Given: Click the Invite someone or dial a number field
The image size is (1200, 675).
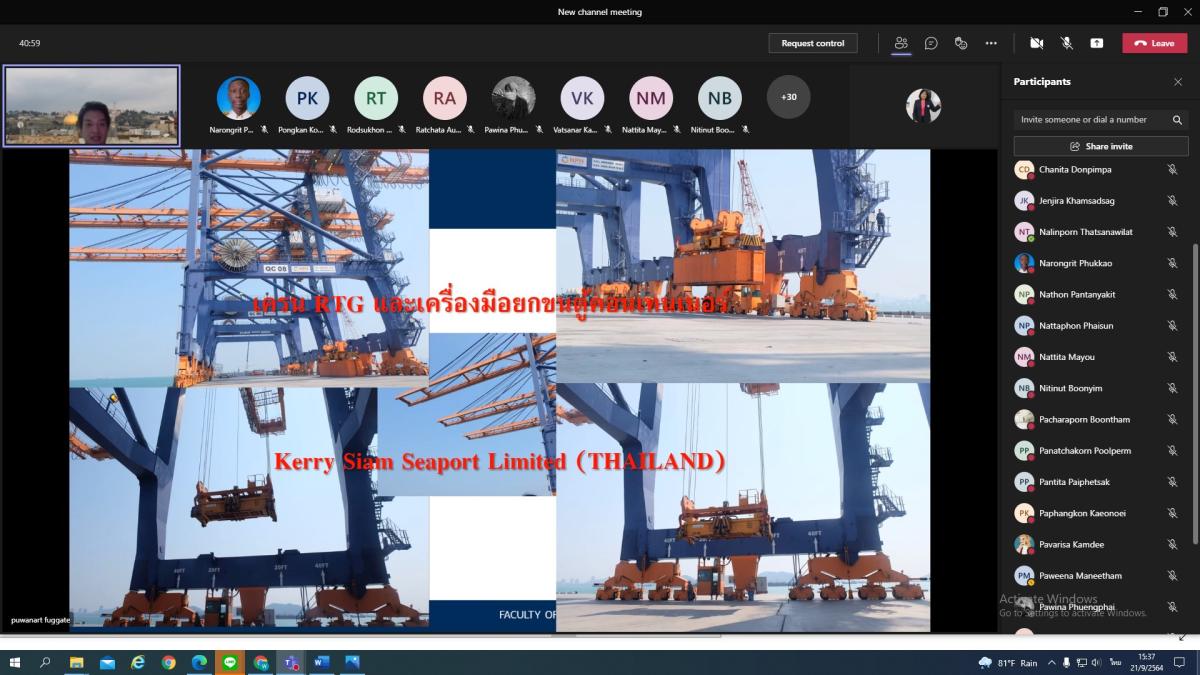Looking at the screenshot, I should 1092,119.
